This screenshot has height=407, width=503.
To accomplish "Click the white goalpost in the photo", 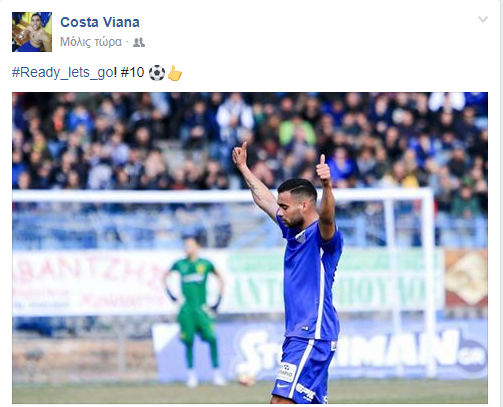I will 430,283.
